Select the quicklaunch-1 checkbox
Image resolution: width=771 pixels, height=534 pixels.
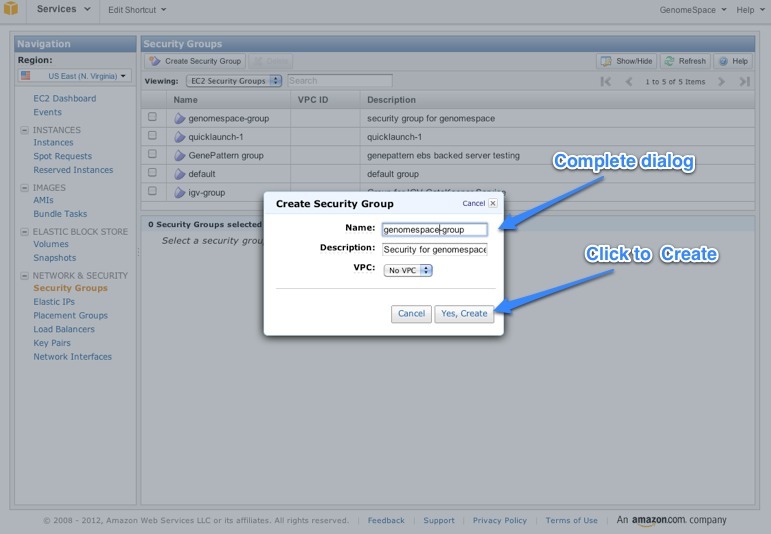[x=152, y=136]
